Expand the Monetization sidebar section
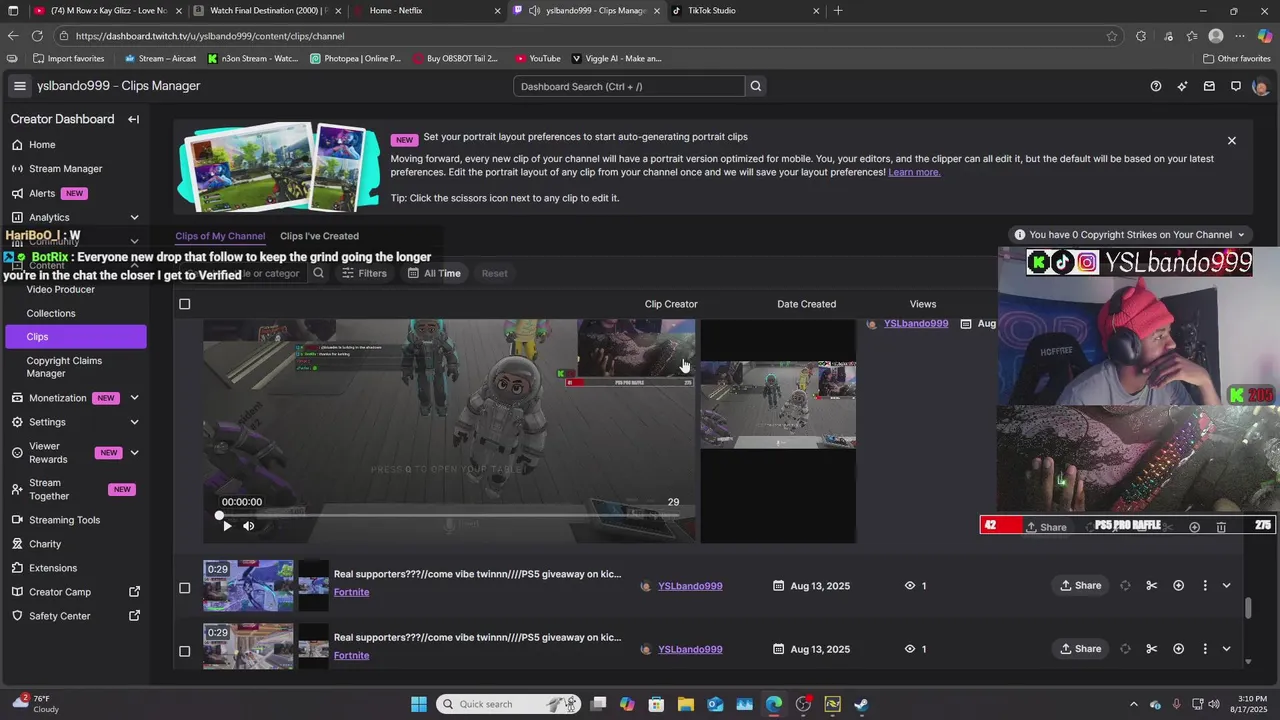This screenshot has width=1280, height=720. [x=134, y=398]
